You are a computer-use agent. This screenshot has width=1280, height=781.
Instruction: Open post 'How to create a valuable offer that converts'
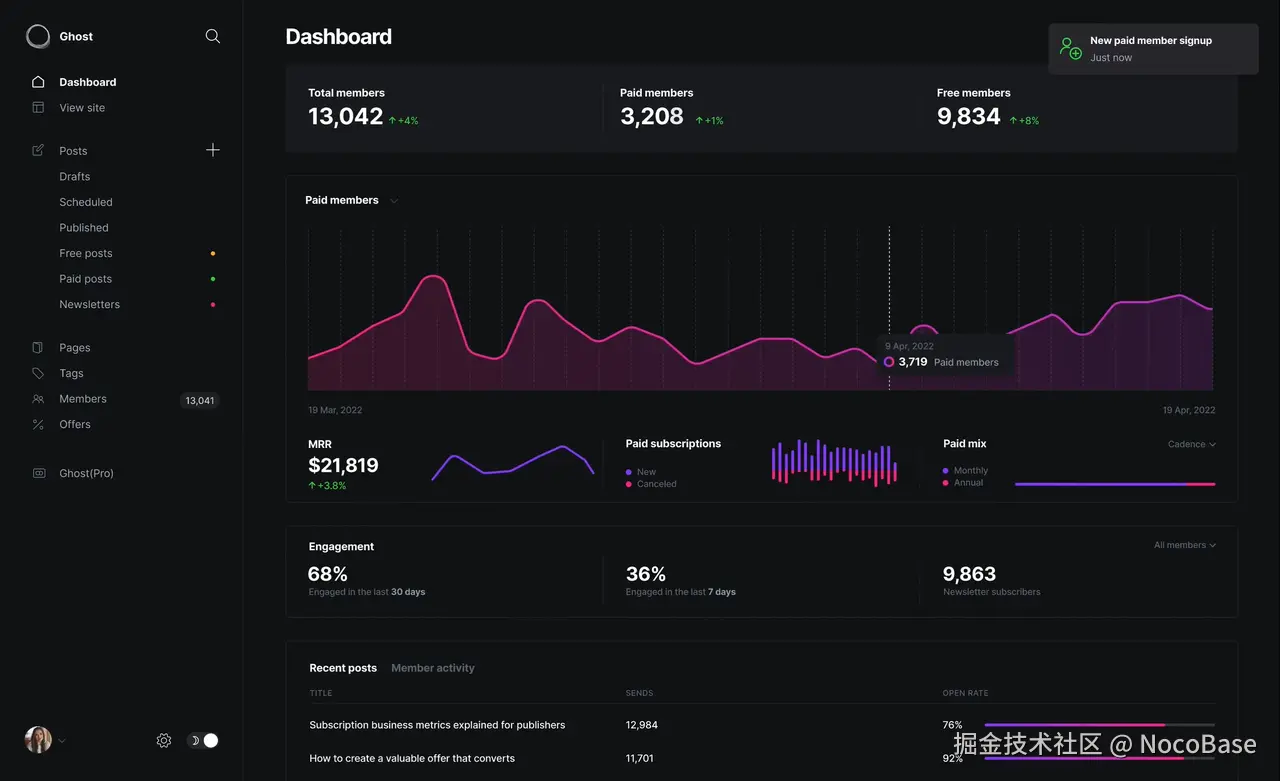(412, 758)
